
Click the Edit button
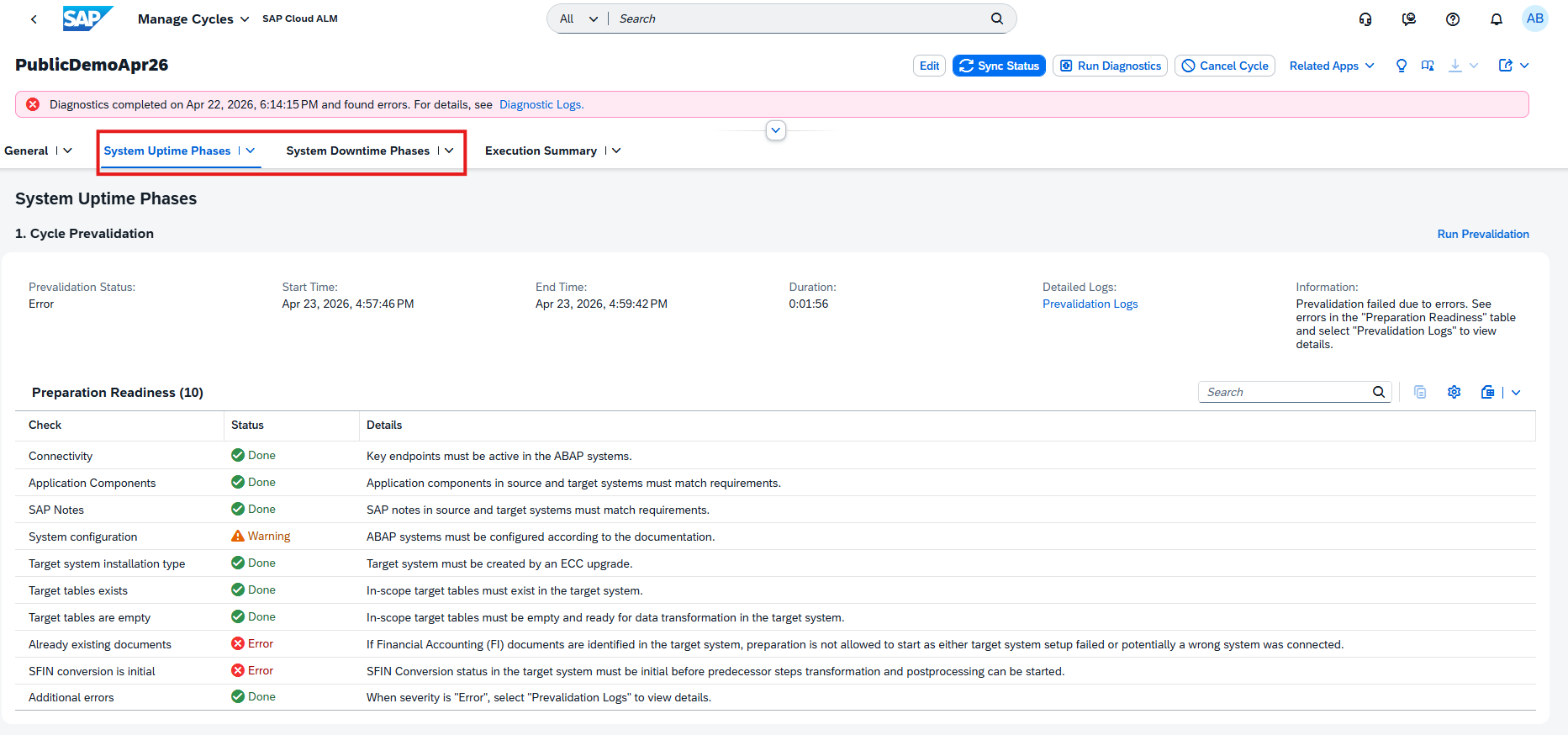(930, 66)
